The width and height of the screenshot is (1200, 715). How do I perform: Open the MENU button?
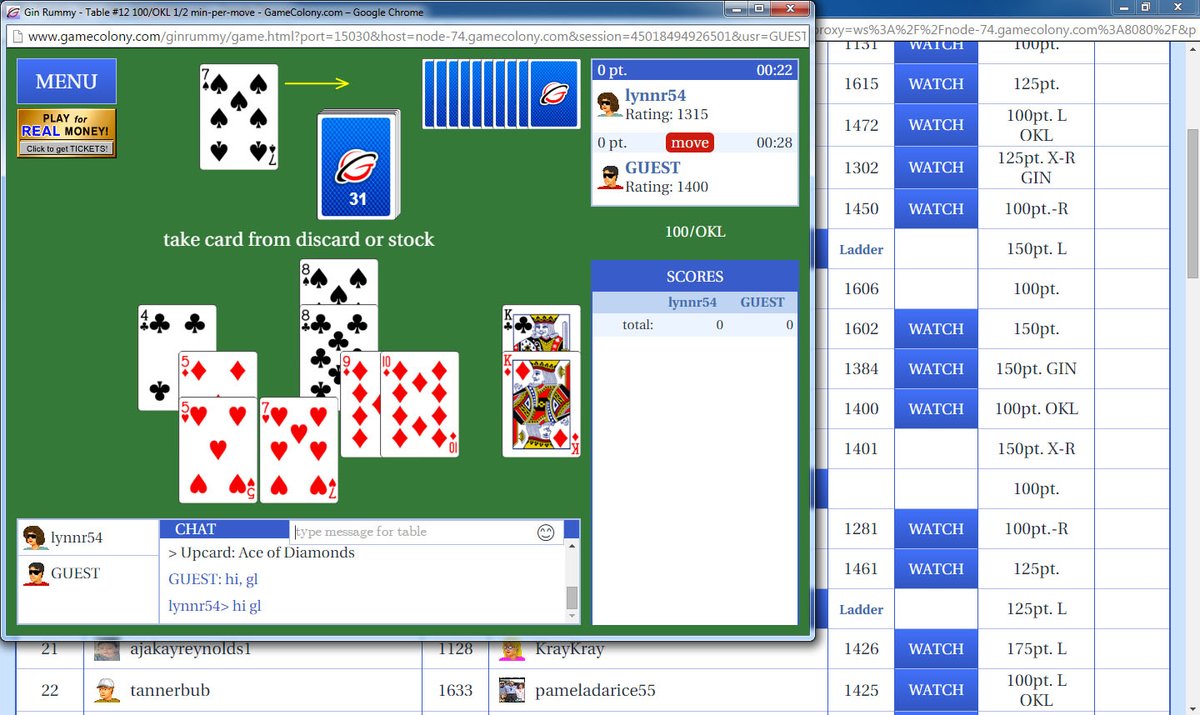(x=66, y=81)
